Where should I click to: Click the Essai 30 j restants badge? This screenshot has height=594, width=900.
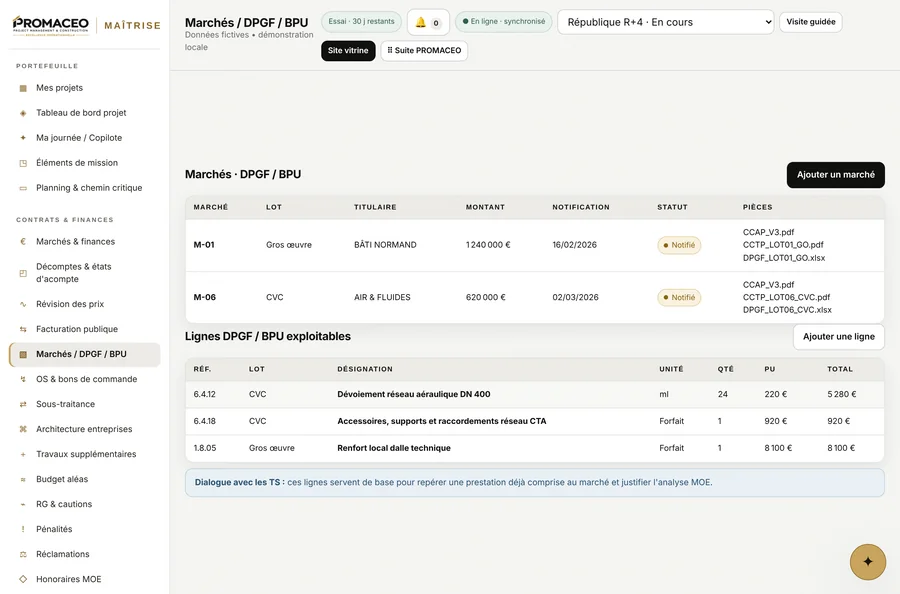[361, 22]
